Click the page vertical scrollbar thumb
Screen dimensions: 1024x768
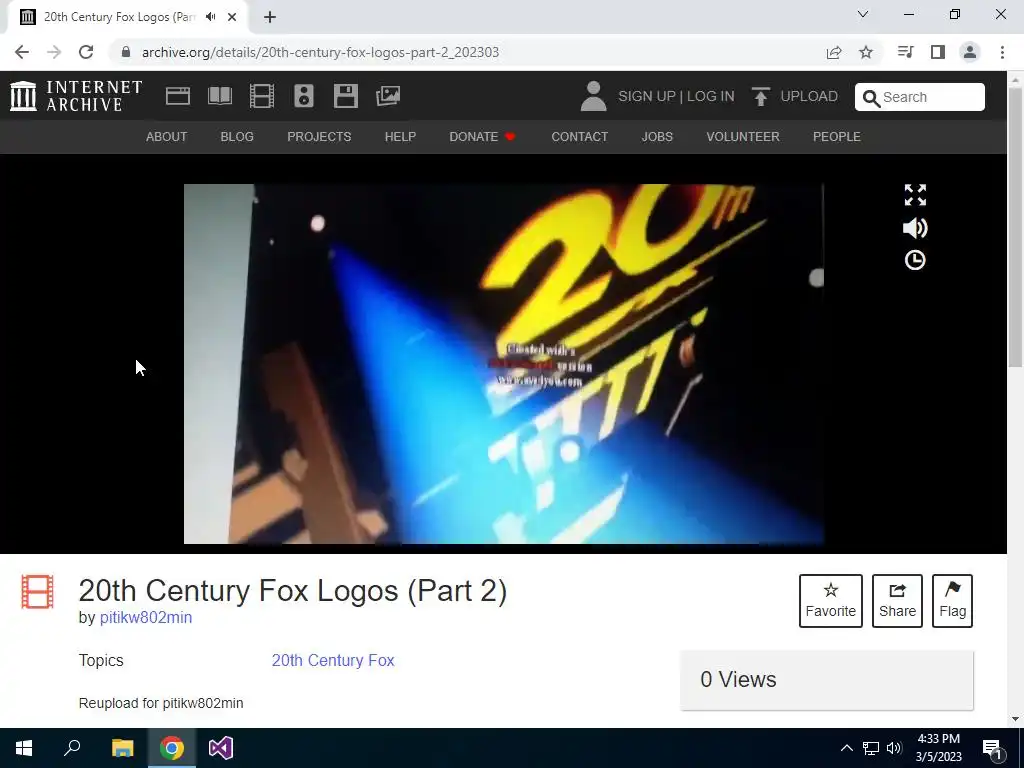1015,227
